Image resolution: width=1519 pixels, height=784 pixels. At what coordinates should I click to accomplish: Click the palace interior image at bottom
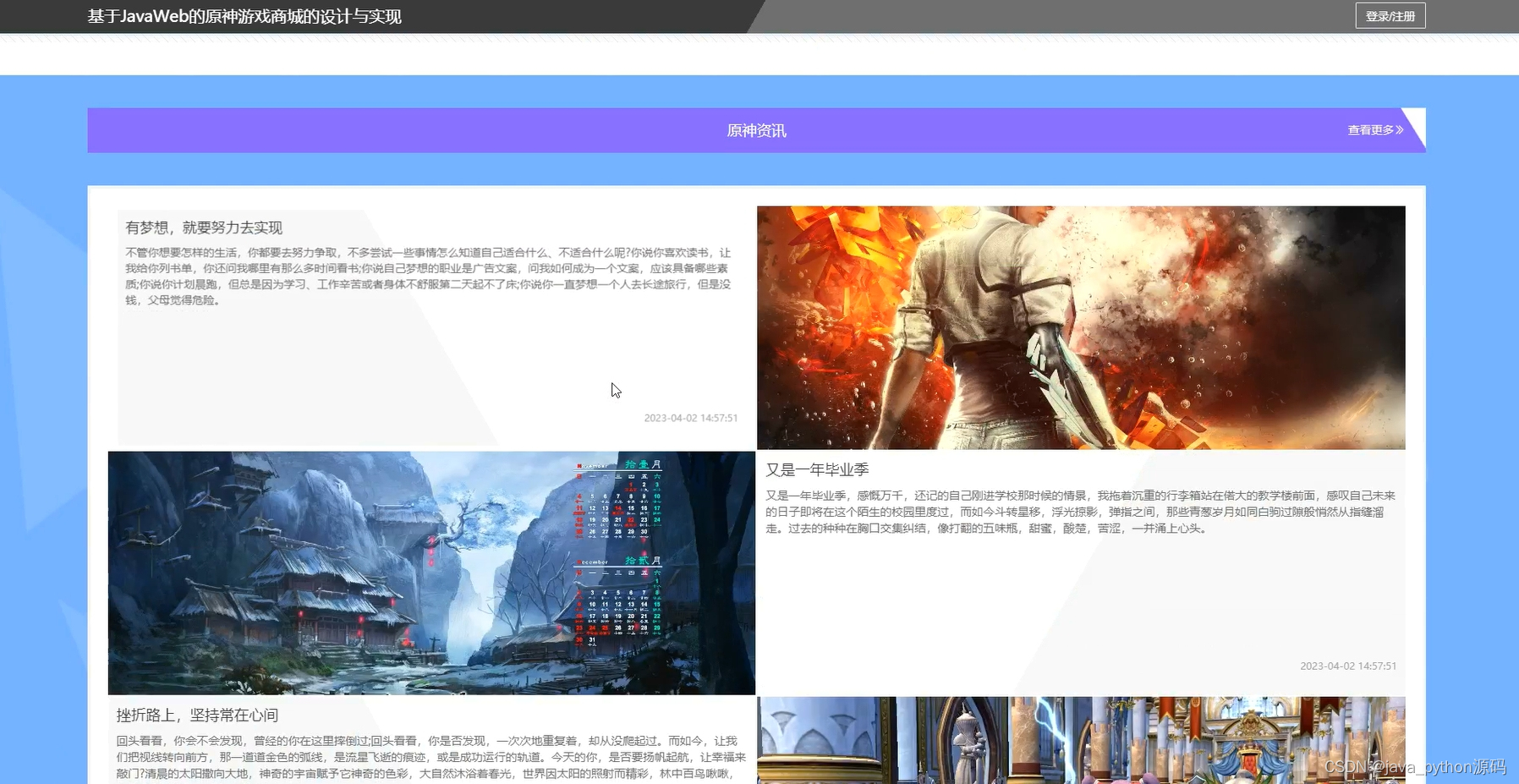pos(1081,740)
